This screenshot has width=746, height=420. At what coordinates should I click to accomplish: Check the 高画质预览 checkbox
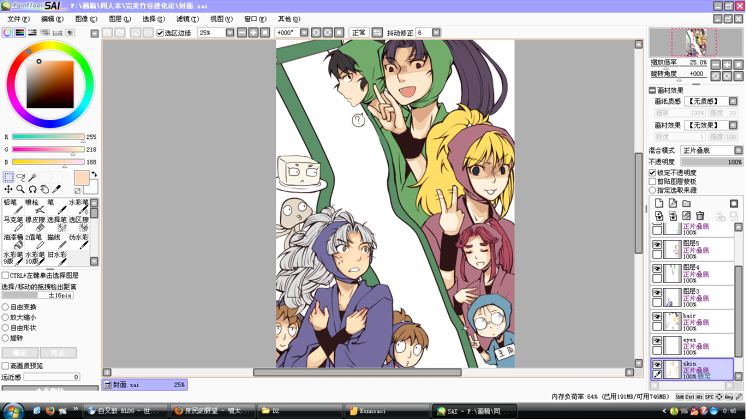click(5, 366)
